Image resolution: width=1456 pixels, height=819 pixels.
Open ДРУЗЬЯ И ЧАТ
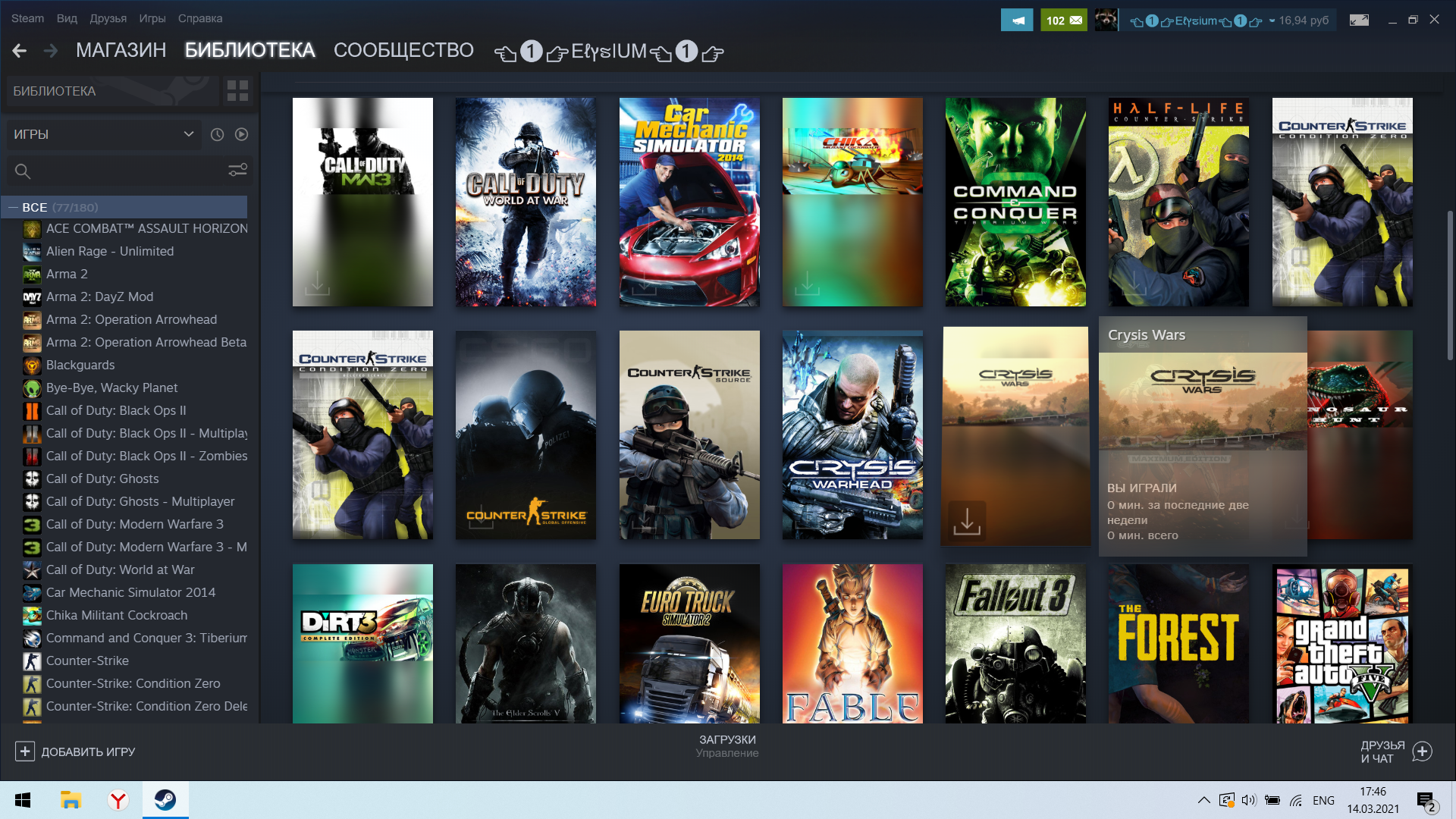point(1395,752)
